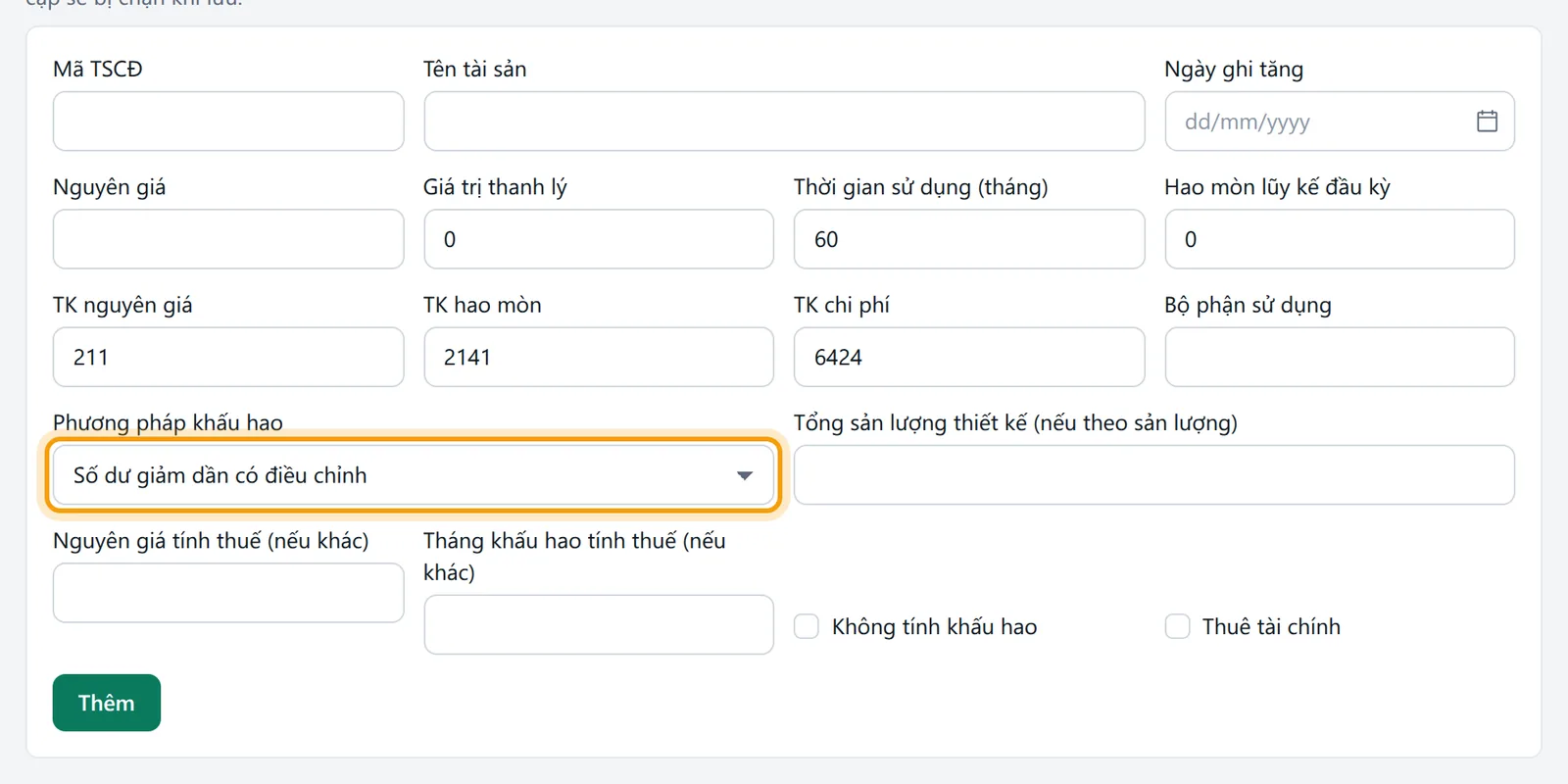The height and width of the screenshot is (784, 1568).
Task: Focus the Mã TSCĐ input field
Action: [x=228, y=122]
